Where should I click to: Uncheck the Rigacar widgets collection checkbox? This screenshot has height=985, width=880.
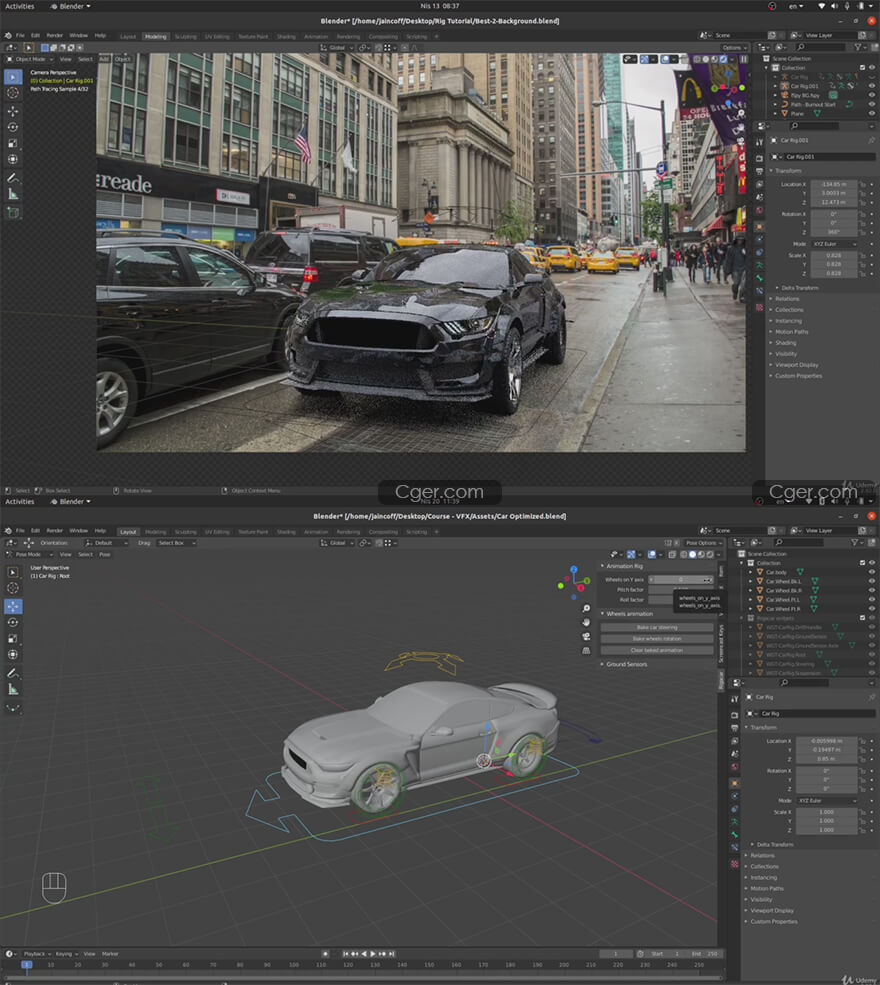click(862, 618)
